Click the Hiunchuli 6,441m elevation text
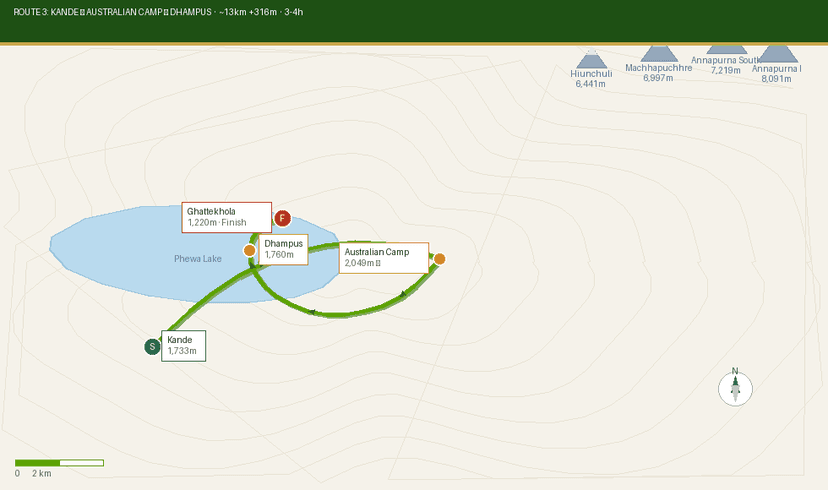The height and width of the screenshot is (490, 828). pyautogui.click(x=591, y=84)
